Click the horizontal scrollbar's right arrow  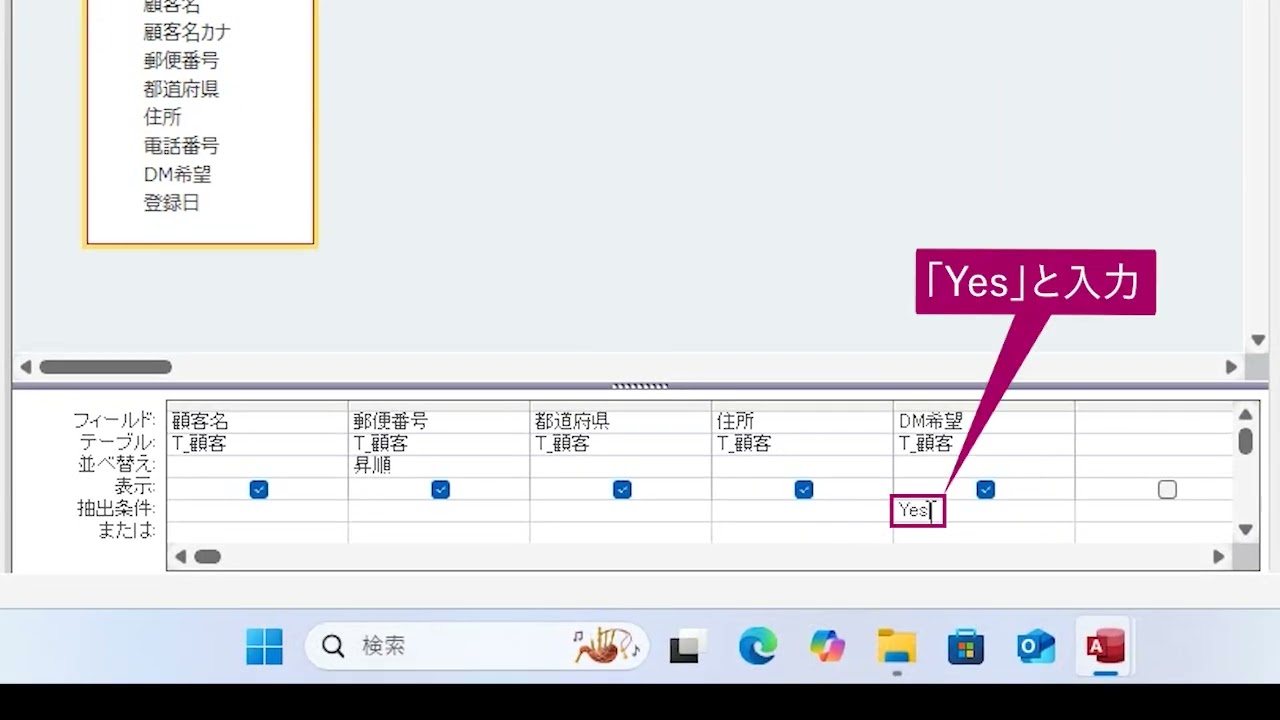tap(1218, 556)
